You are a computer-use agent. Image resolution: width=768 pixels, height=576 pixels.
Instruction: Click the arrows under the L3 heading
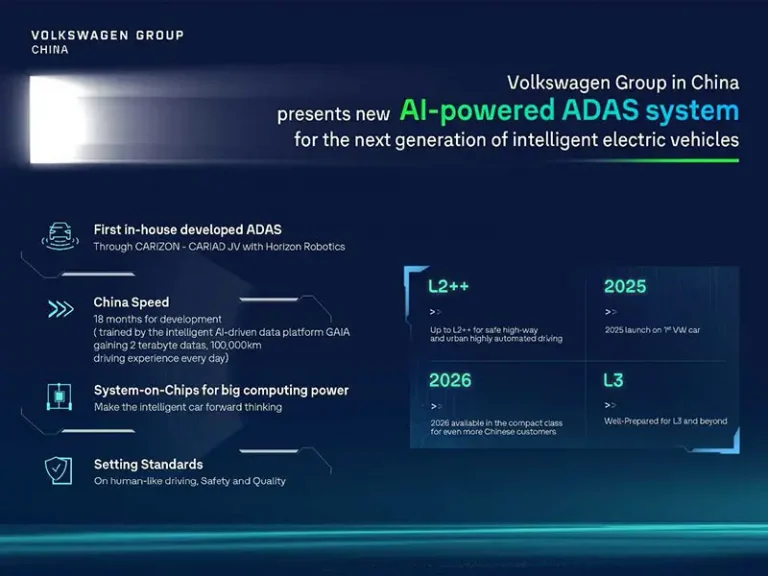pos(610,405)
